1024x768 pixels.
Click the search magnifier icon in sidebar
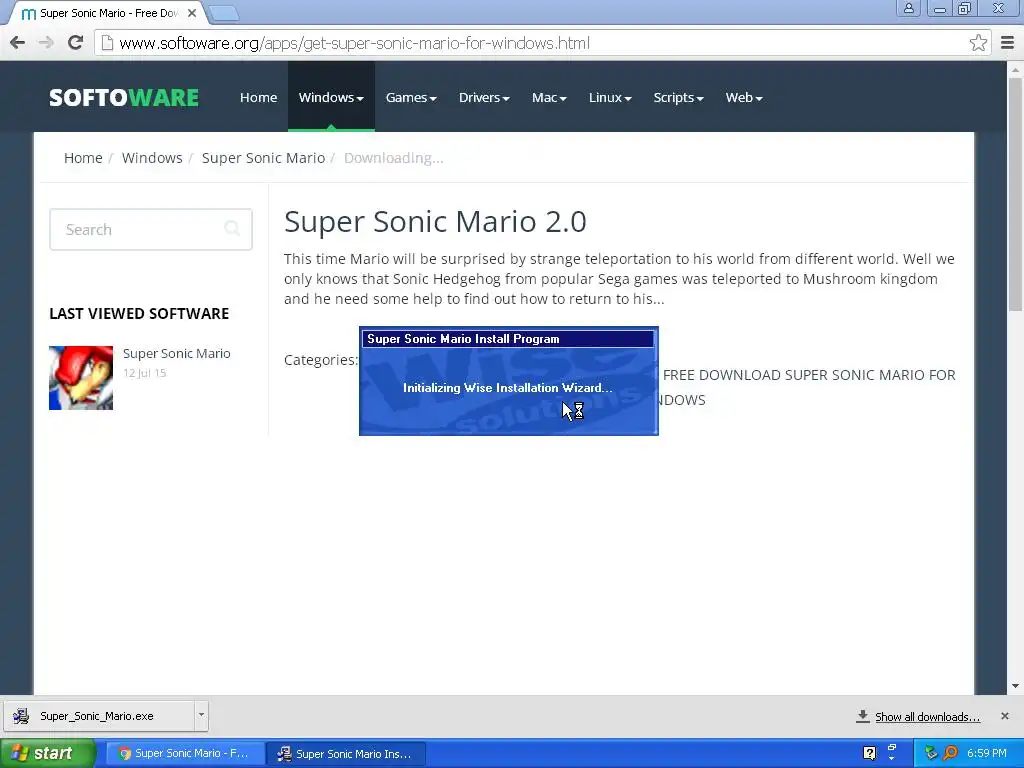(232, 229)
